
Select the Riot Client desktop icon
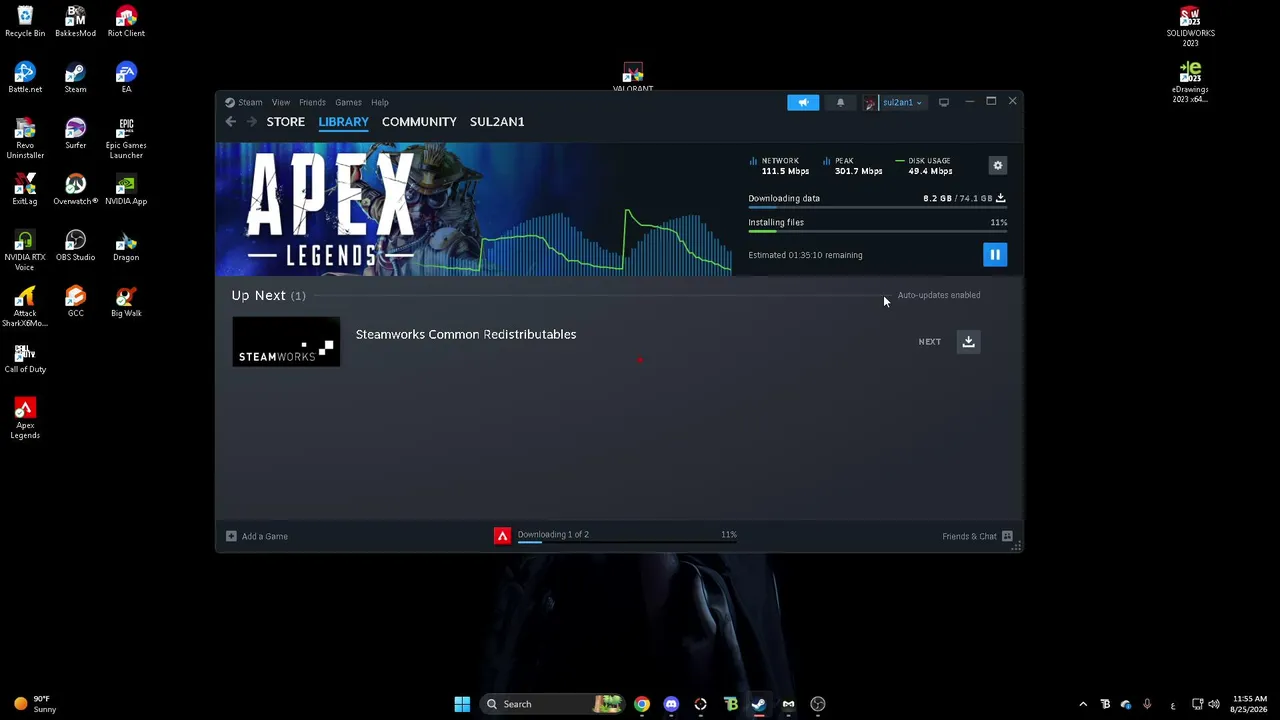click(126, 22)
